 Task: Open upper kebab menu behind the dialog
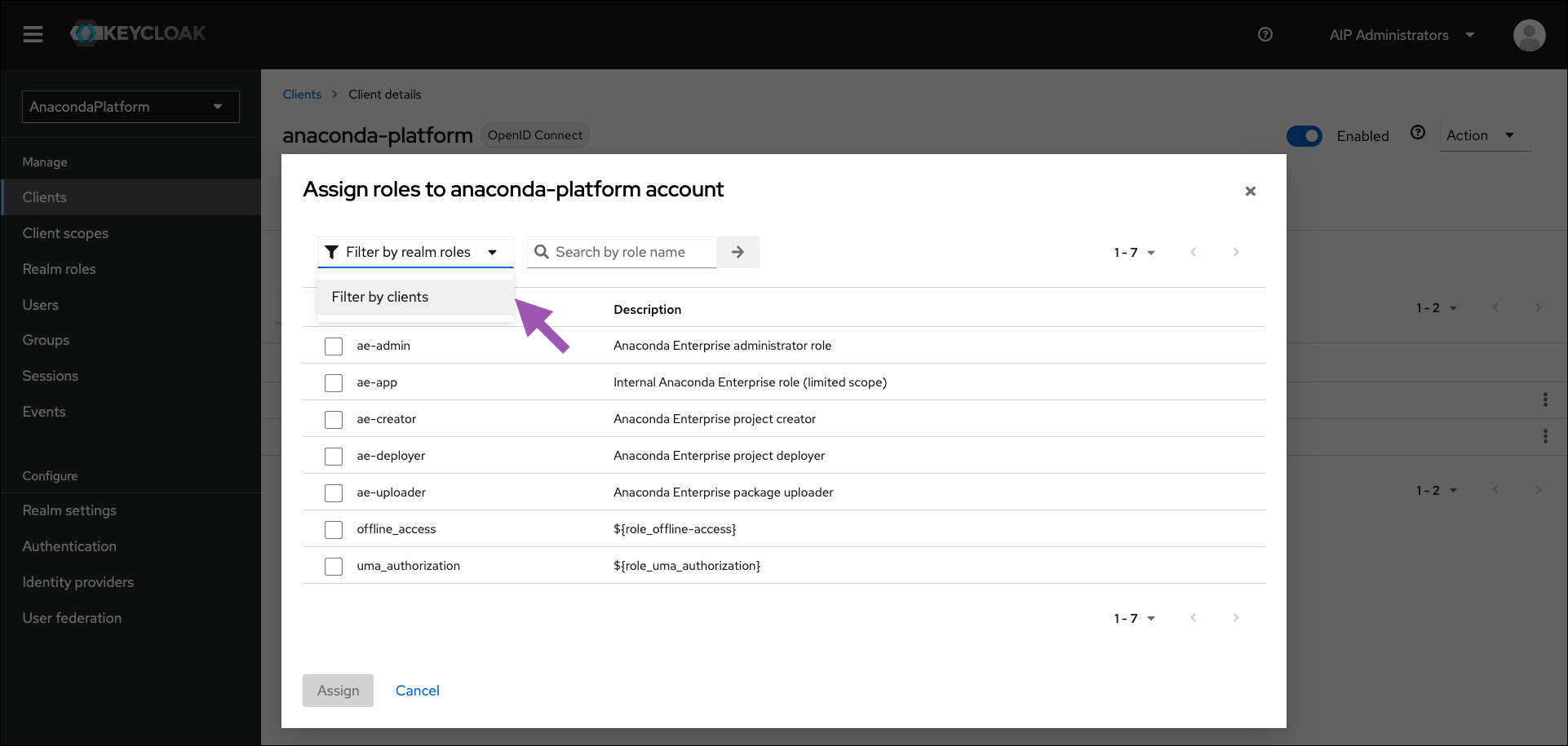click(x=1545, y=399)
